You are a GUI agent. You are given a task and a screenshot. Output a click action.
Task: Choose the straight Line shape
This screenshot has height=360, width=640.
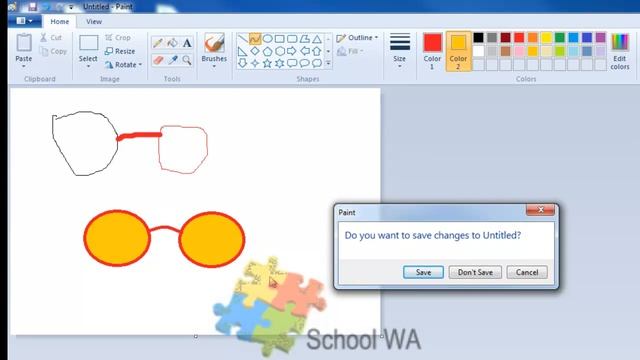point(242,39)
